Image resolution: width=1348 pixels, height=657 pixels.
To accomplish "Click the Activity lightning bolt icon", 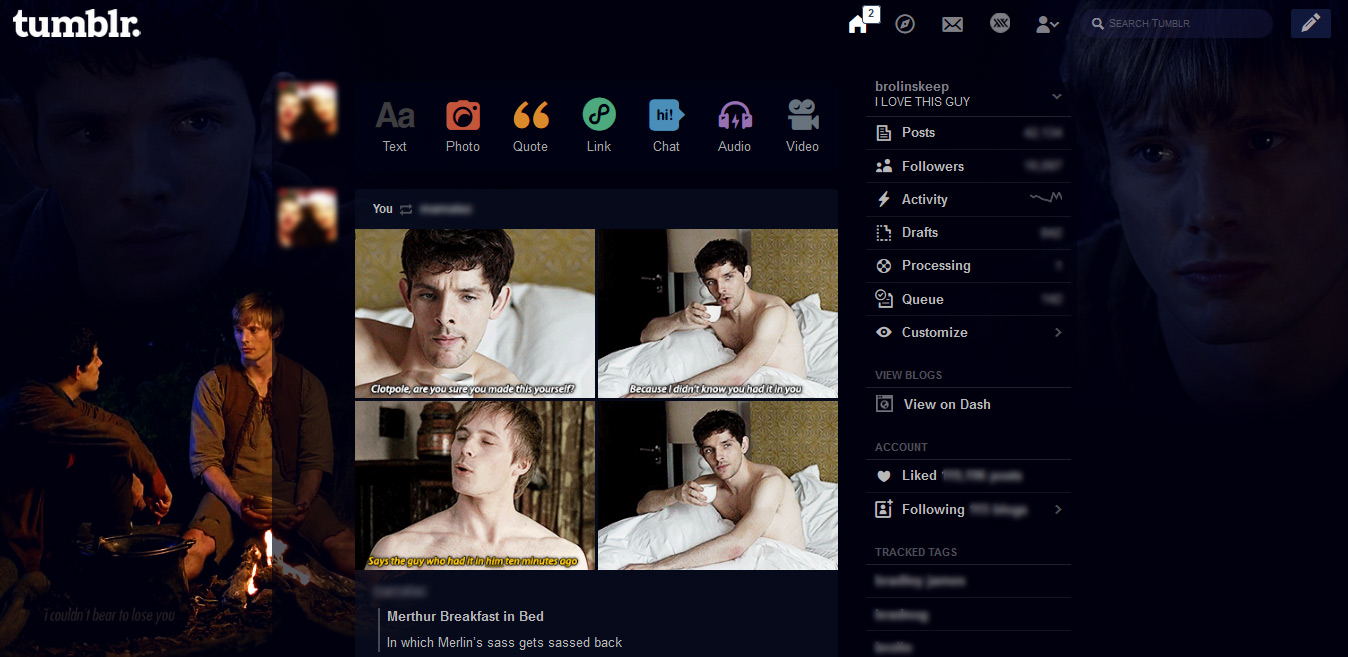I will tap(884, 199).
